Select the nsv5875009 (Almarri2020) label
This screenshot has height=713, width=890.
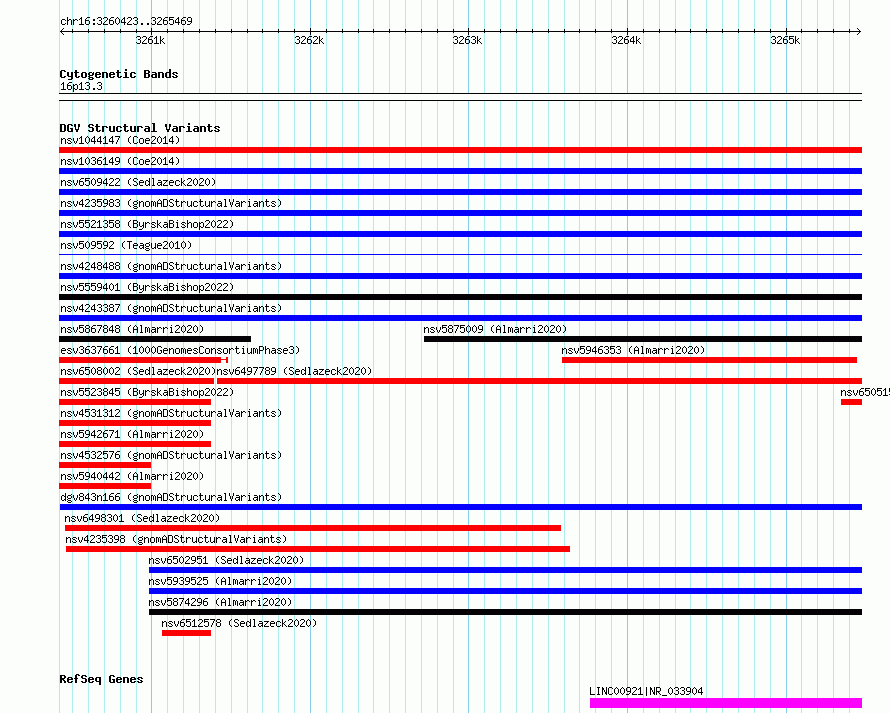[495, 329]
